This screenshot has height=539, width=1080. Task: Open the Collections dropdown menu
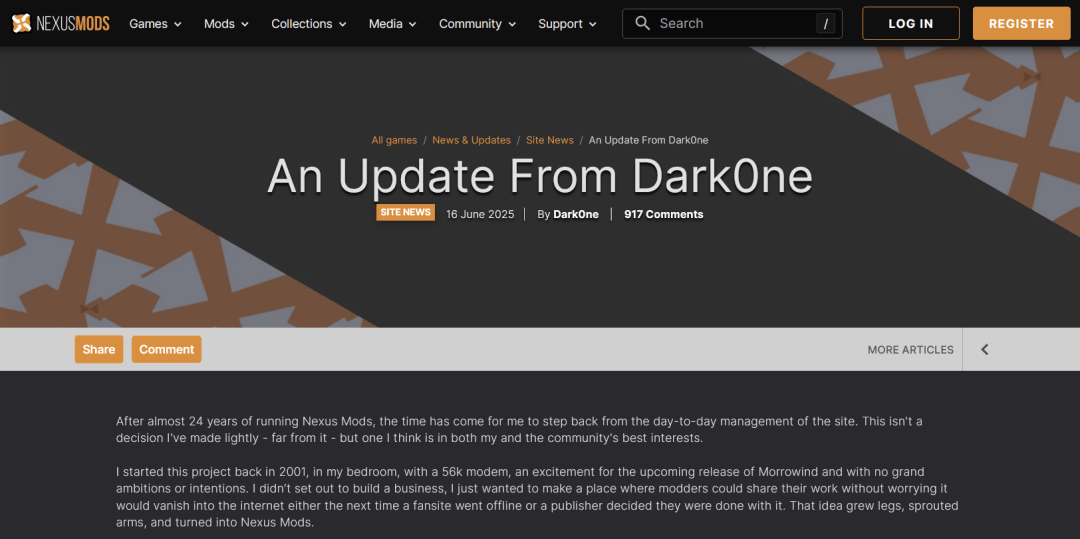308,23
